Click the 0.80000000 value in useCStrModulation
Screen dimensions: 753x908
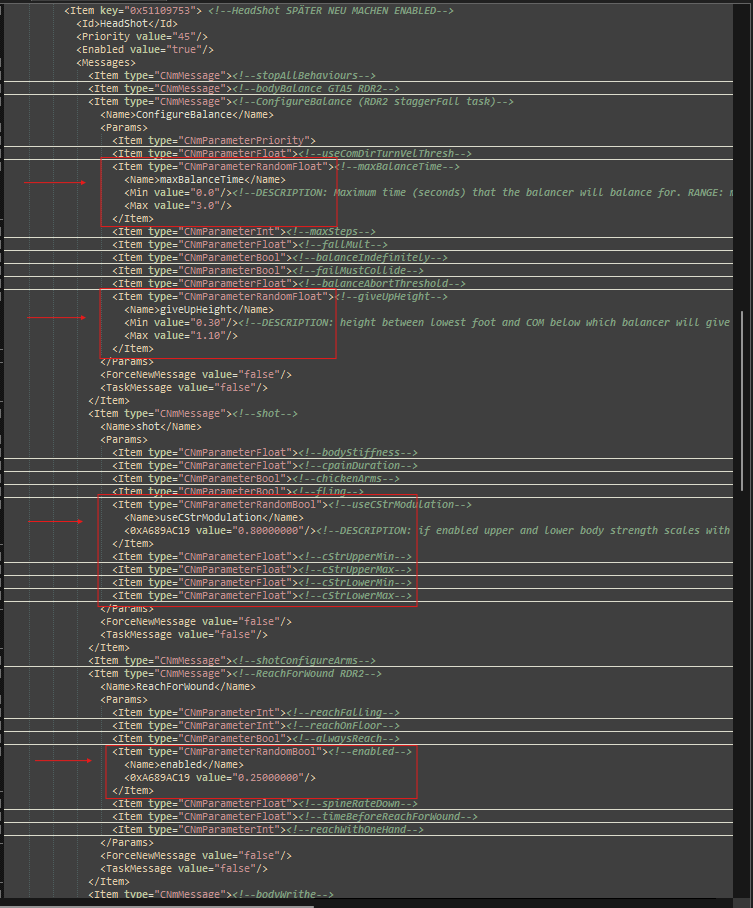262,530
